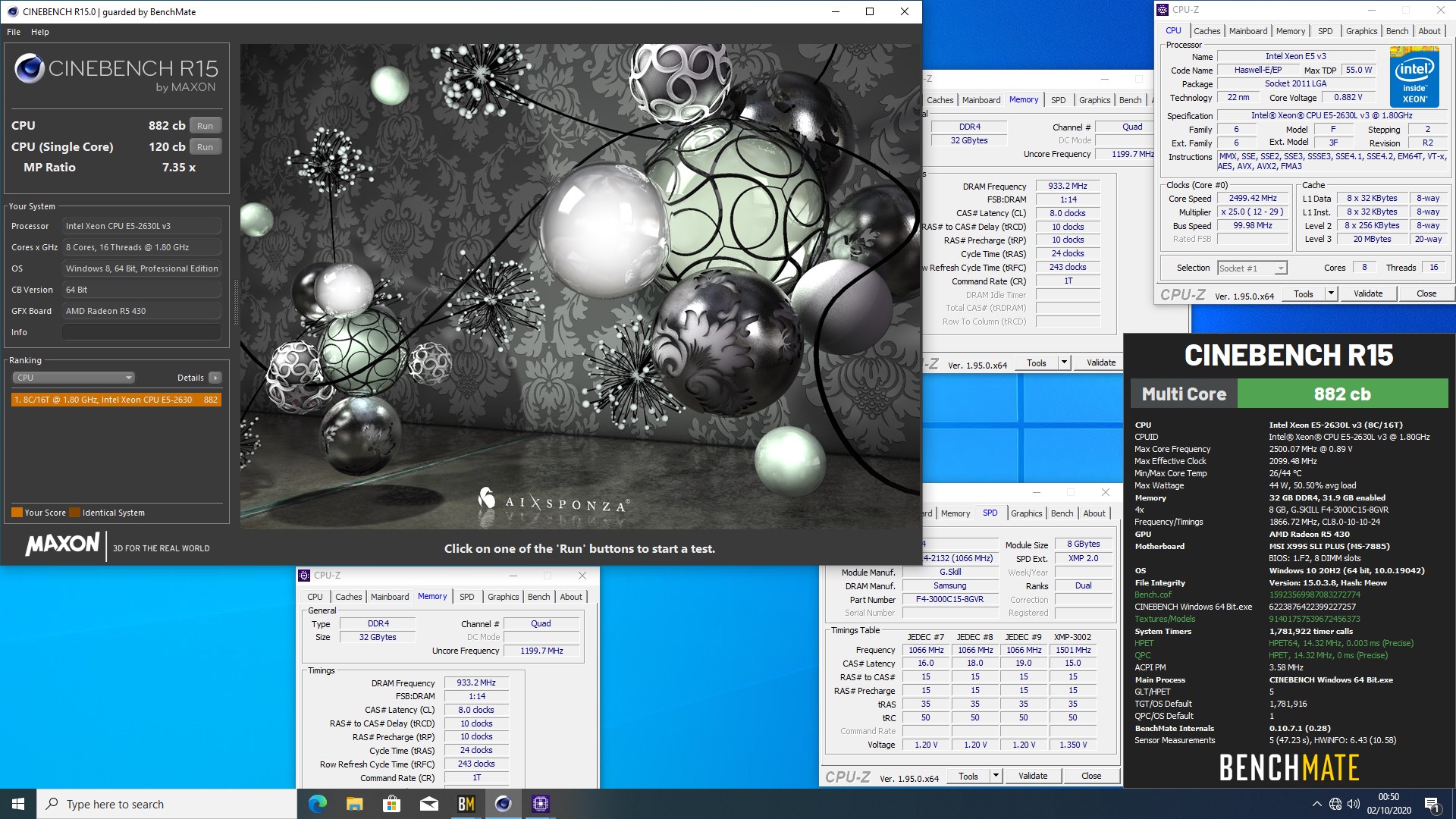Click the bottom CPU-Z title bar icon
The width and height of the screenshot is (1456, 819).
[304, 576]
